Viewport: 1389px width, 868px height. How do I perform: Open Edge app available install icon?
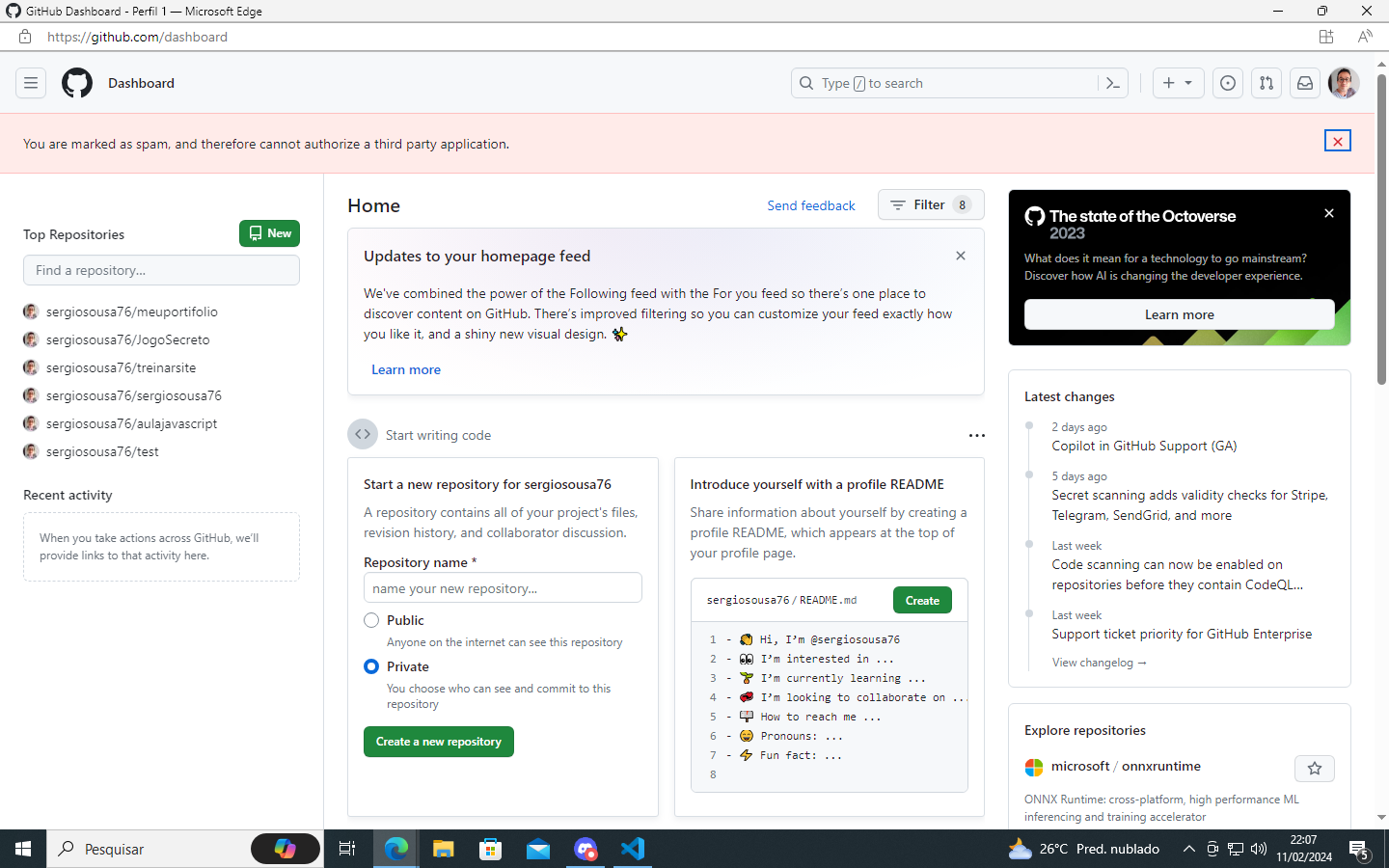point(1326,37)
